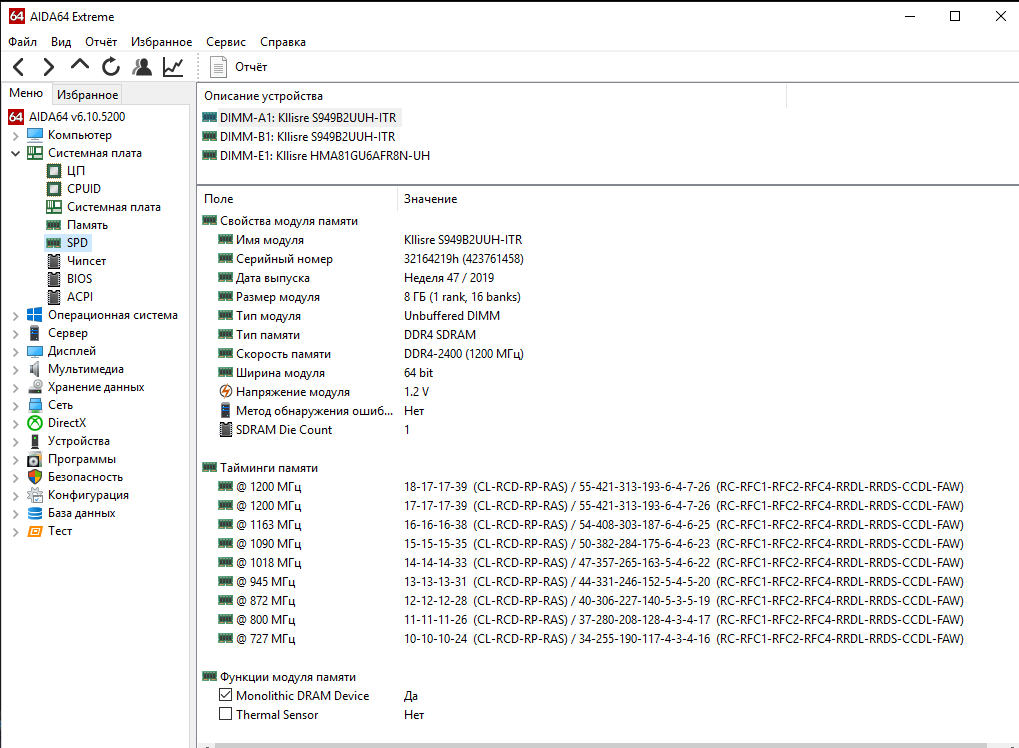
Task: Expand the Компьютер tree node
Action: click(x=16, y=136)
